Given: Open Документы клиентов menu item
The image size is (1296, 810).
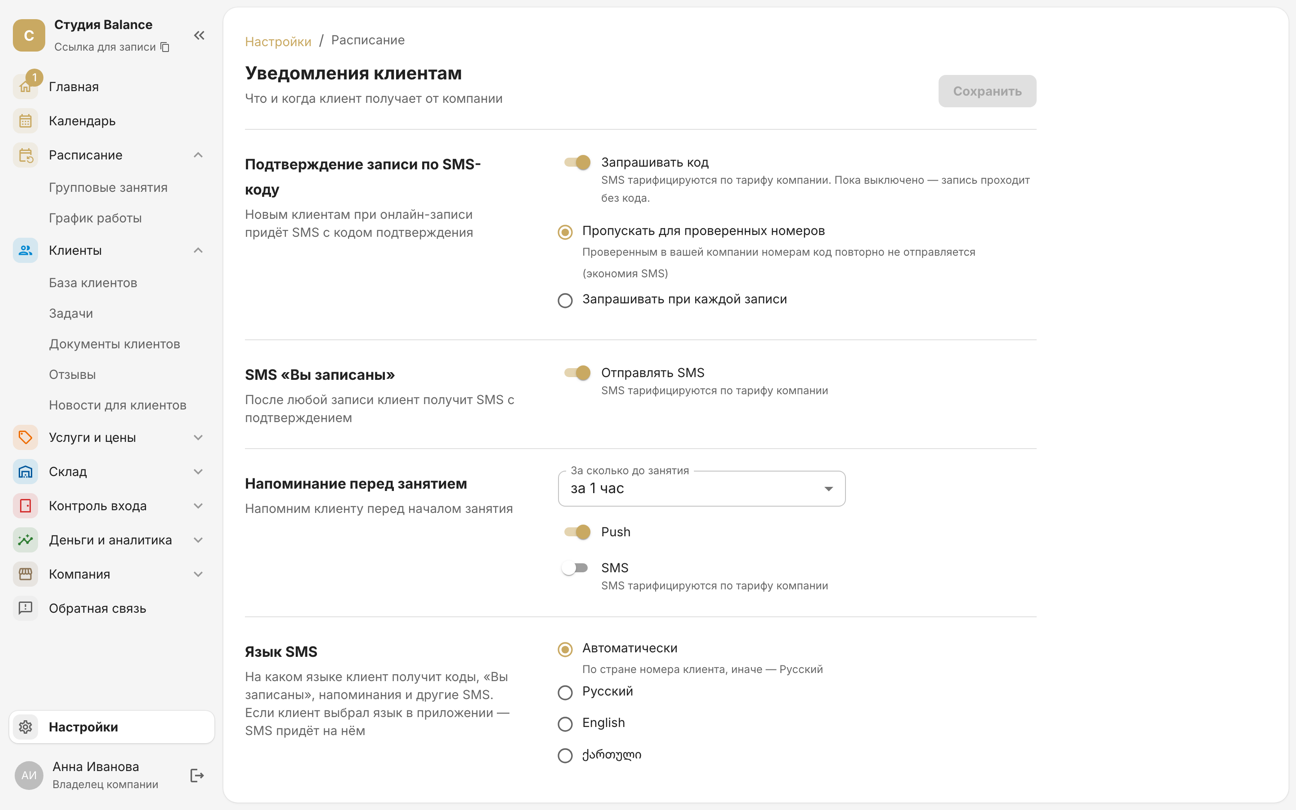Looking at the screenshot, I should [114, 344].
